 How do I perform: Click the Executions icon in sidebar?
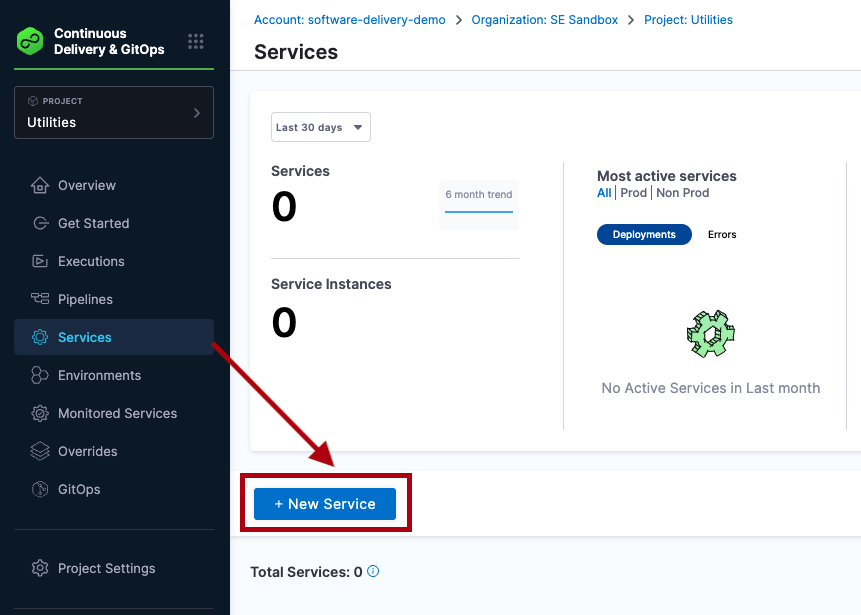pyautogui.click(x=40, y=261)
